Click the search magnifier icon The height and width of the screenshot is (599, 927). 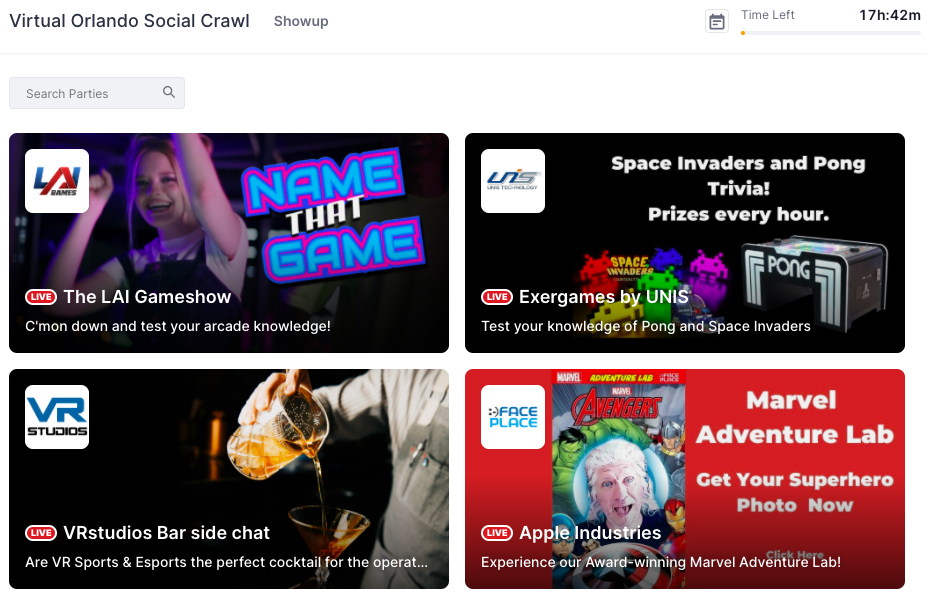(169, 92)
